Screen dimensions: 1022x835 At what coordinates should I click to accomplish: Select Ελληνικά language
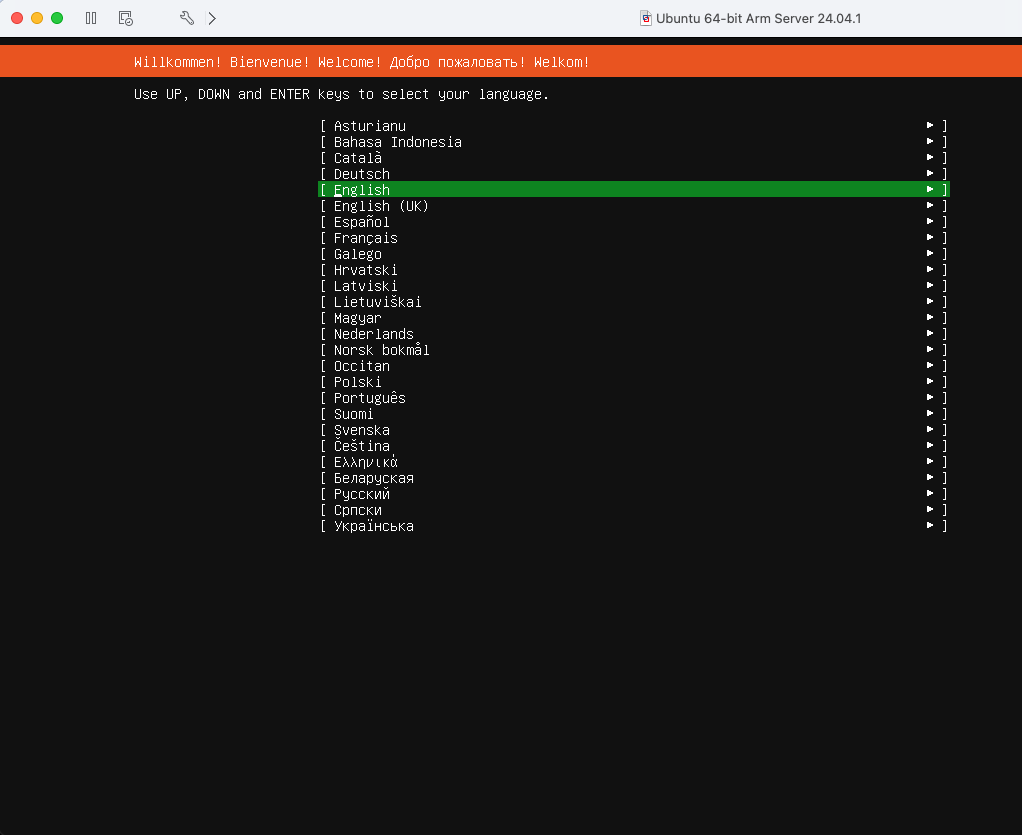[634, 462]
